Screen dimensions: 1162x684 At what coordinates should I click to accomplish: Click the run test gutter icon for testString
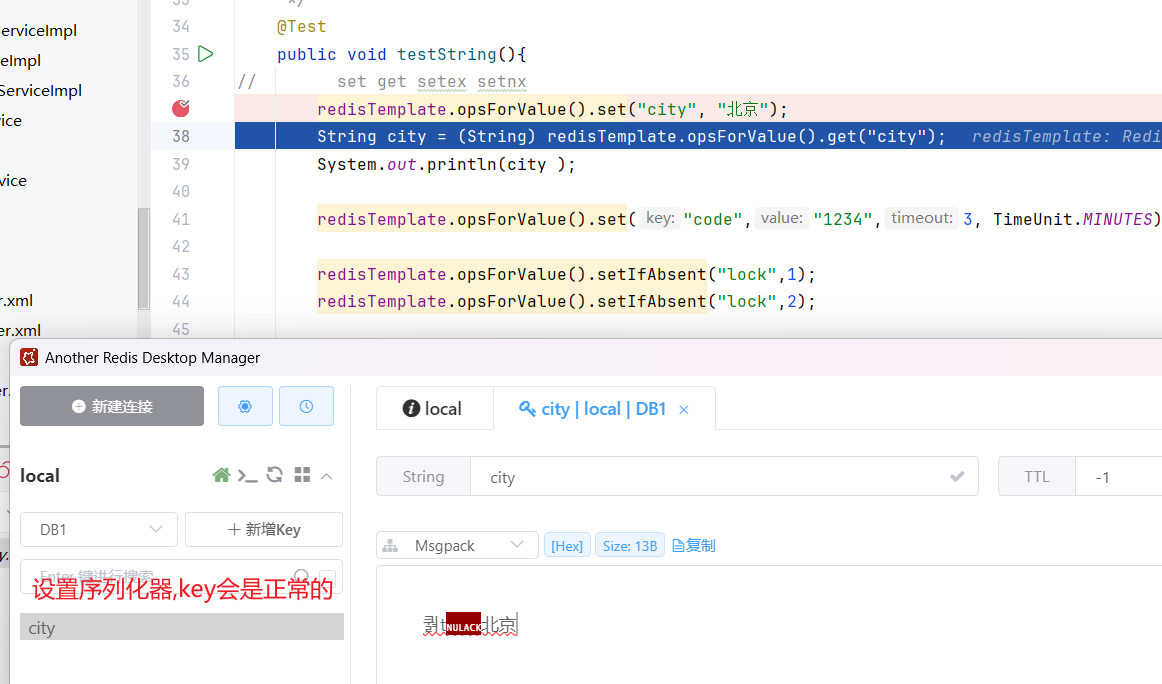(x=205, y=54)
